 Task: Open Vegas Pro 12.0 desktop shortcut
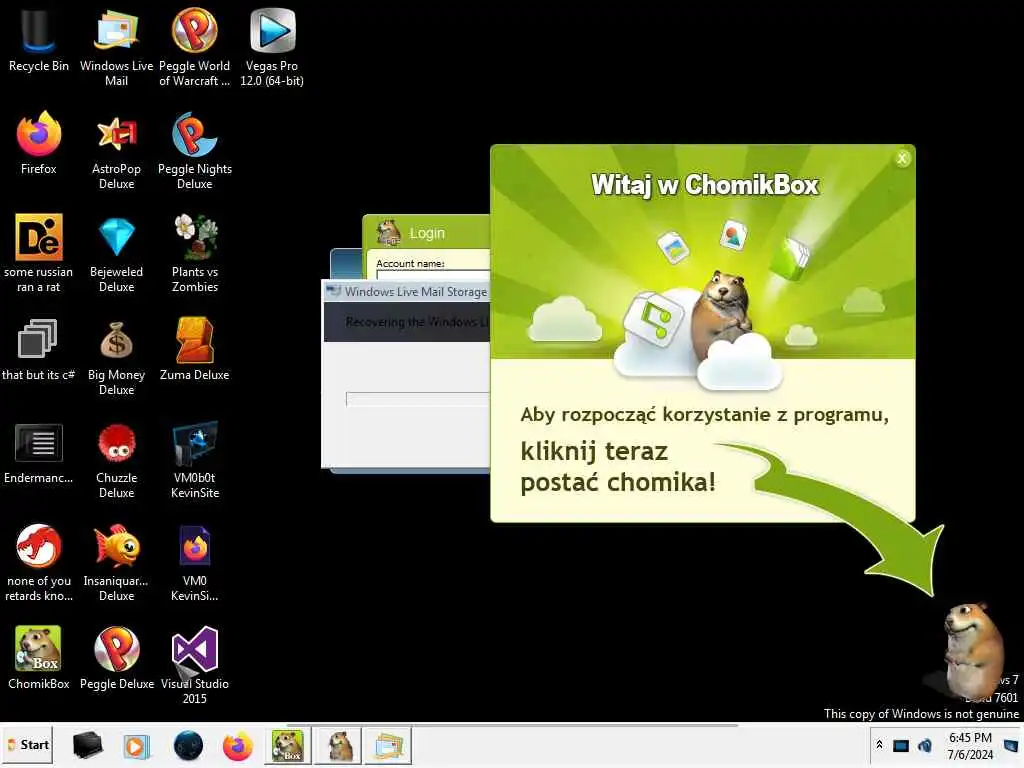[x=272, y=47]
